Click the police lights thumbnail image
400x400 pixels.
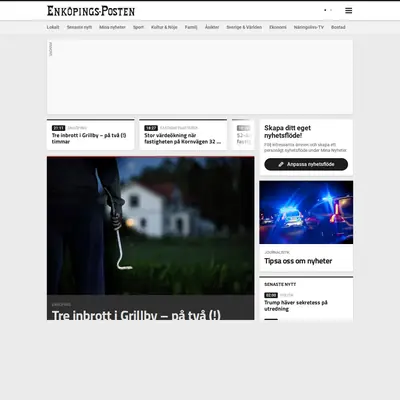tap(306, 212)
